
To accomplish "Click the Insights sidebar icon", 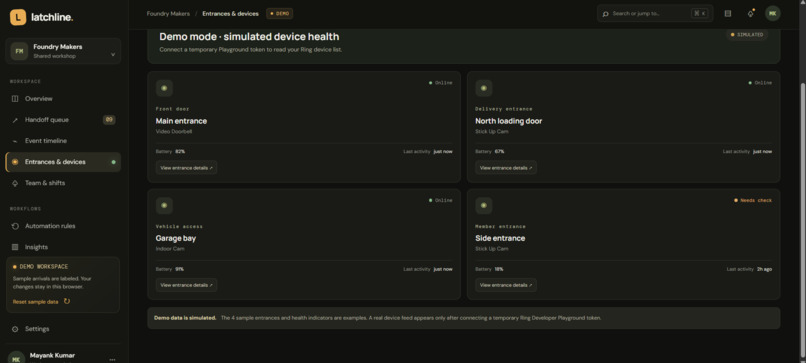I will click(15, 247).
